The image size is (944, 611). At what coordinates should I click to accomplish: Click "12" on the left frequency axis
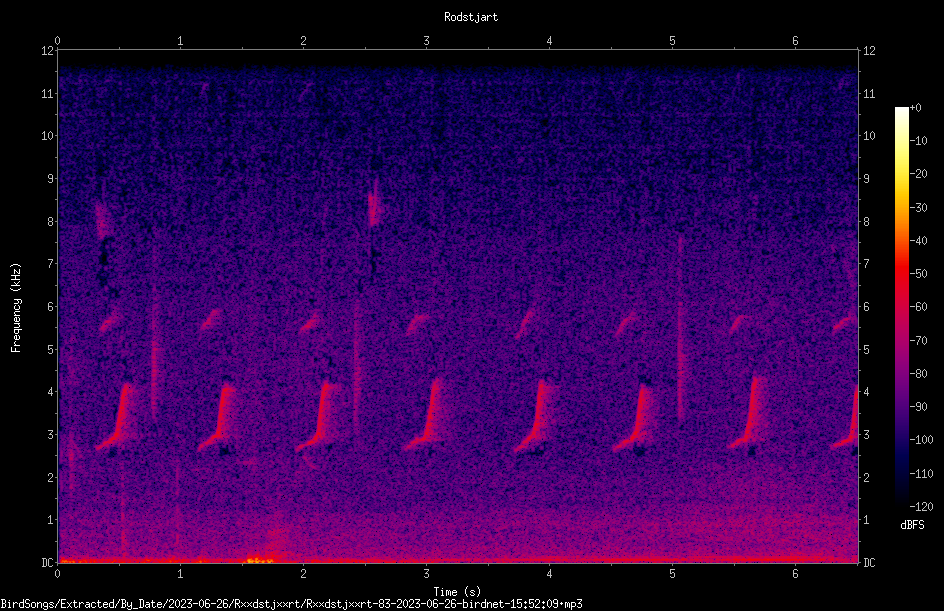[47, 51]
